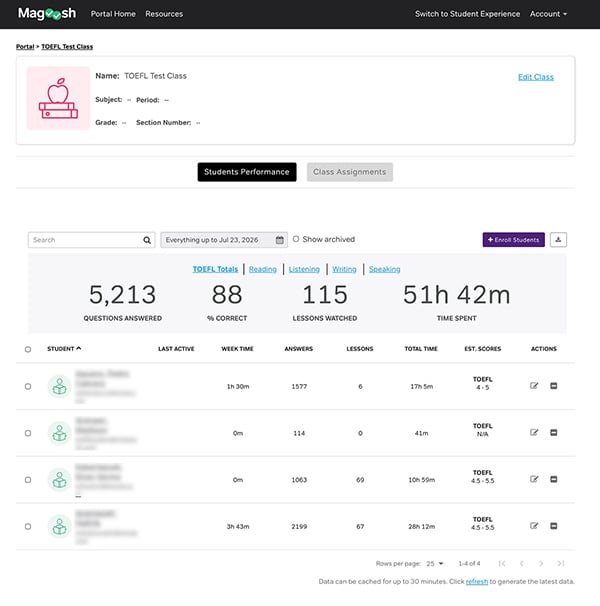600x606 pixels.
Task: Click the TOEFL 4 - 5 estimated score
Action: pos(482,383)
